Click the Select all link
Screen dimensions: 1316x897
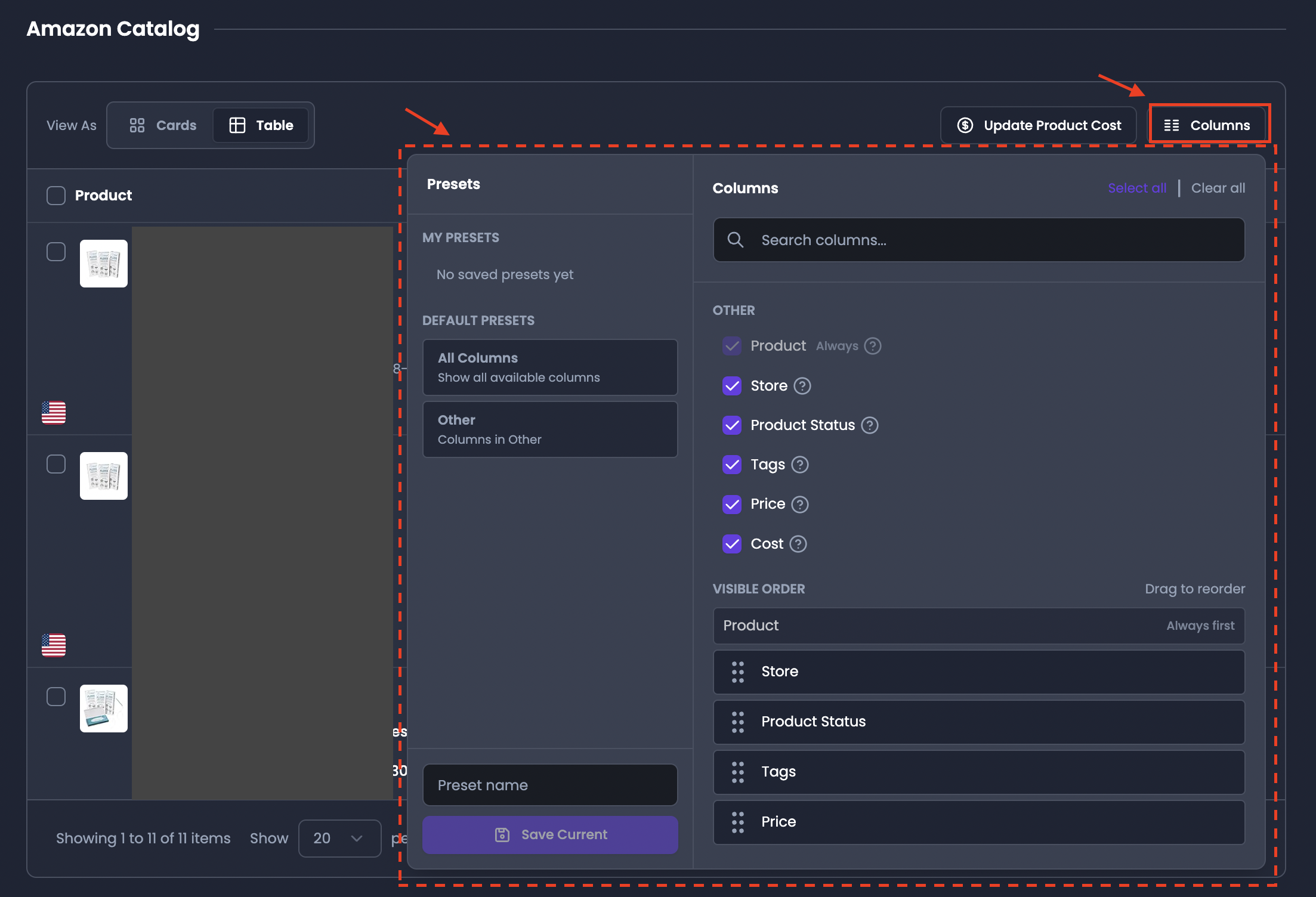(1137, 188)
